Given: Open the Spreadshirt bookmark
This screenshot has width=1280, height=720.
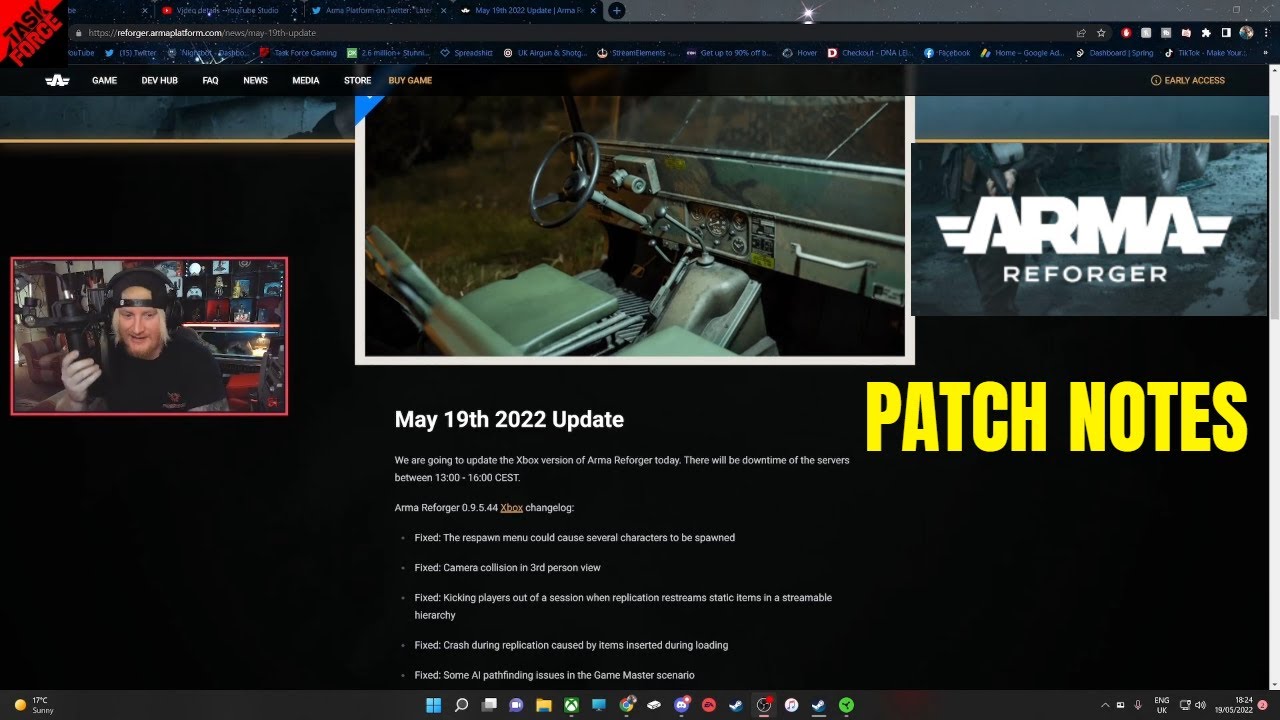Looking at the screenshot, I should click(467, 53).
